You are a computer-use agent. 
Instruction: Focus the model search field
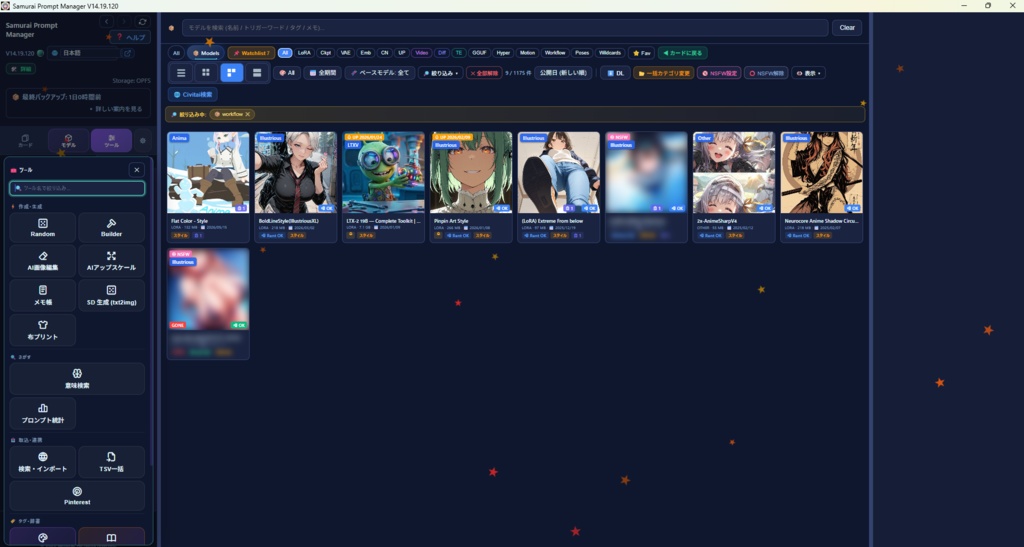[505, 27]
